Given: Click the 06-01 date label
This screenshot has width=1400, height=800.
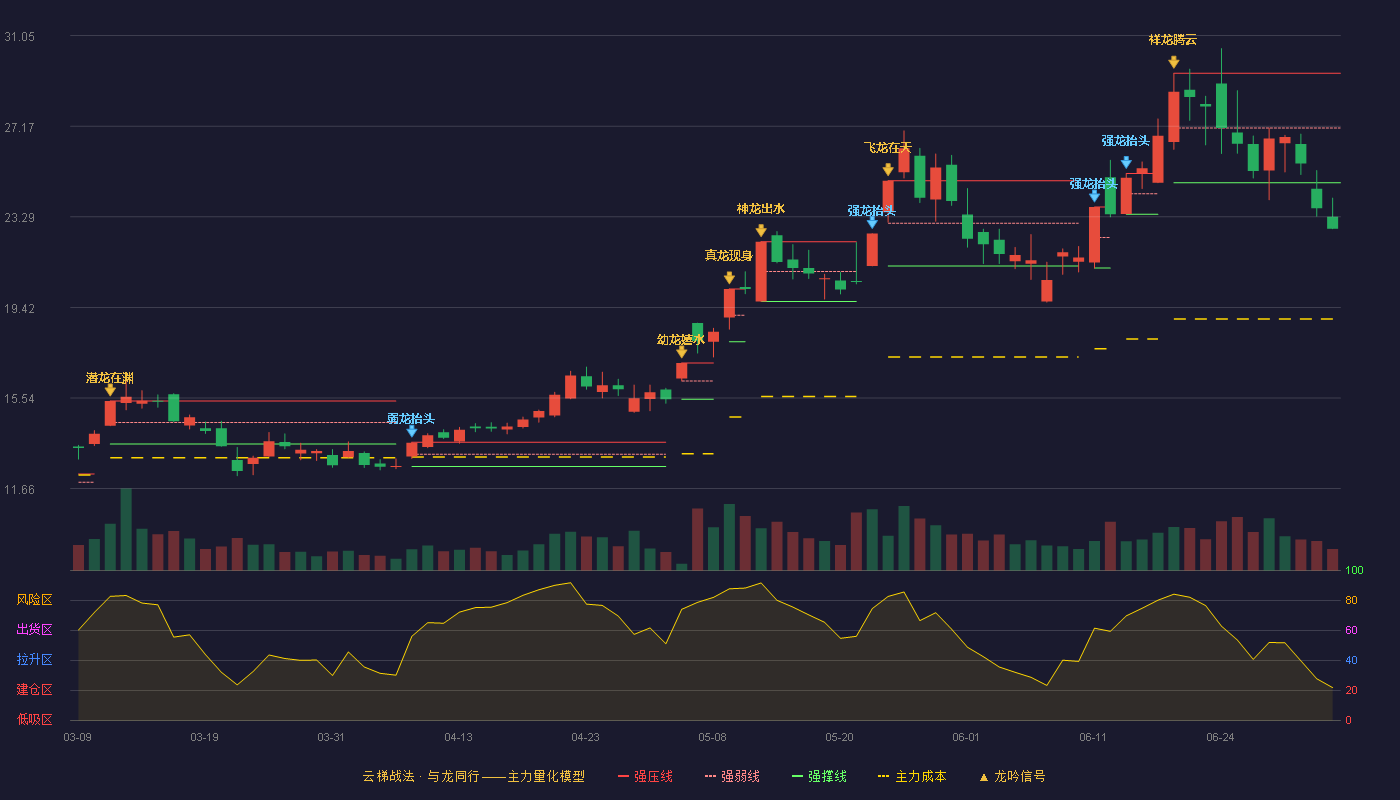Looking at the screenshot, I should [x=966, y=737].
